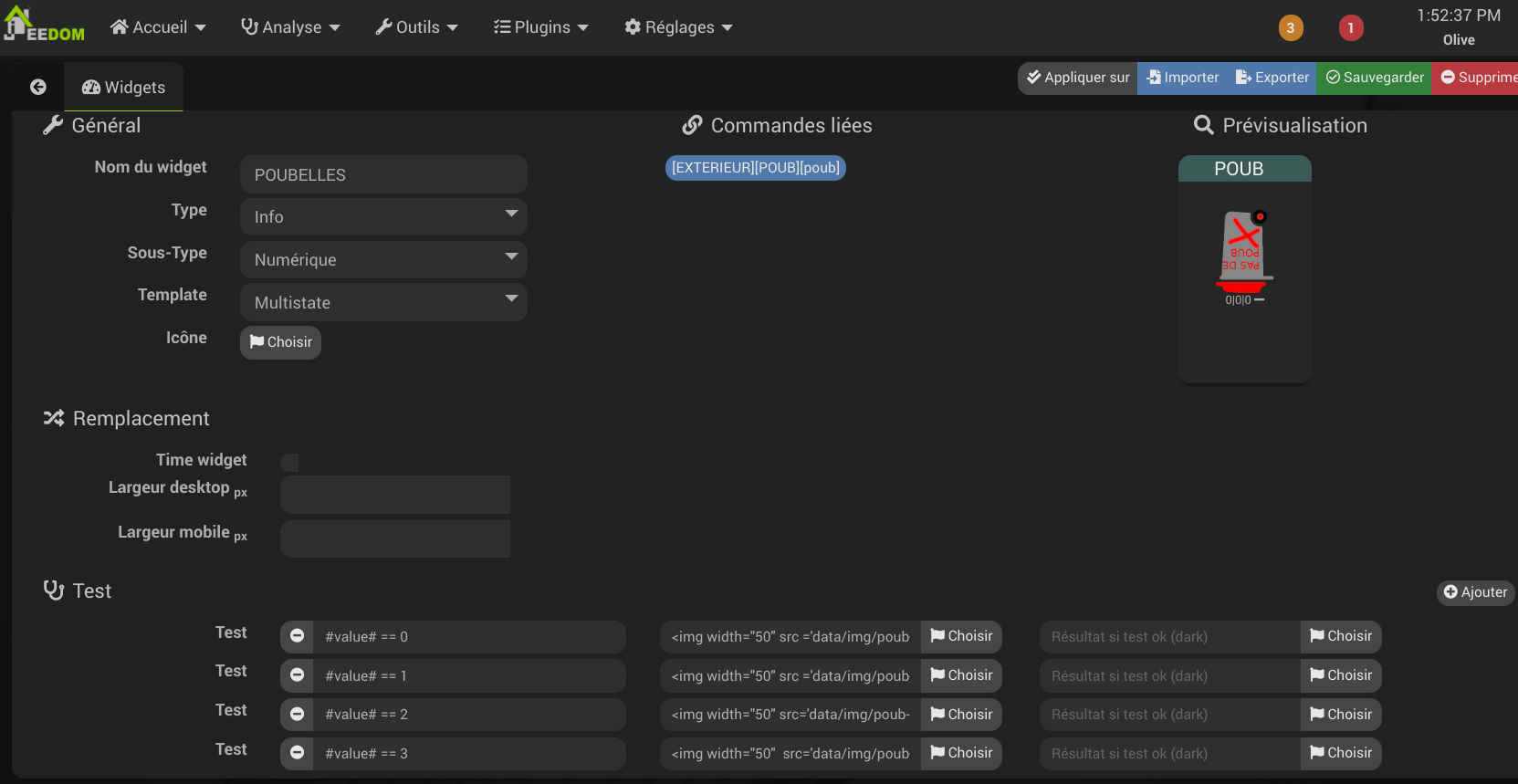The height and width of the screenshot is (784, 1518).
Task: Toggle the Time widget checkbox
Action: click(x=289, y=462)
